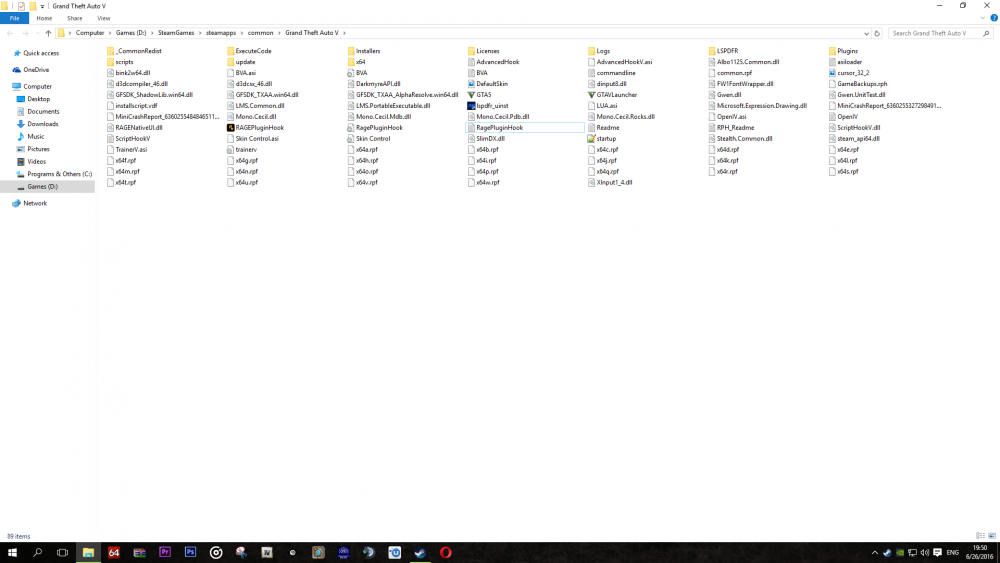Select the GTAVLauncher application
This screenshot has width=1000, height=563.
tap(612, 94)
